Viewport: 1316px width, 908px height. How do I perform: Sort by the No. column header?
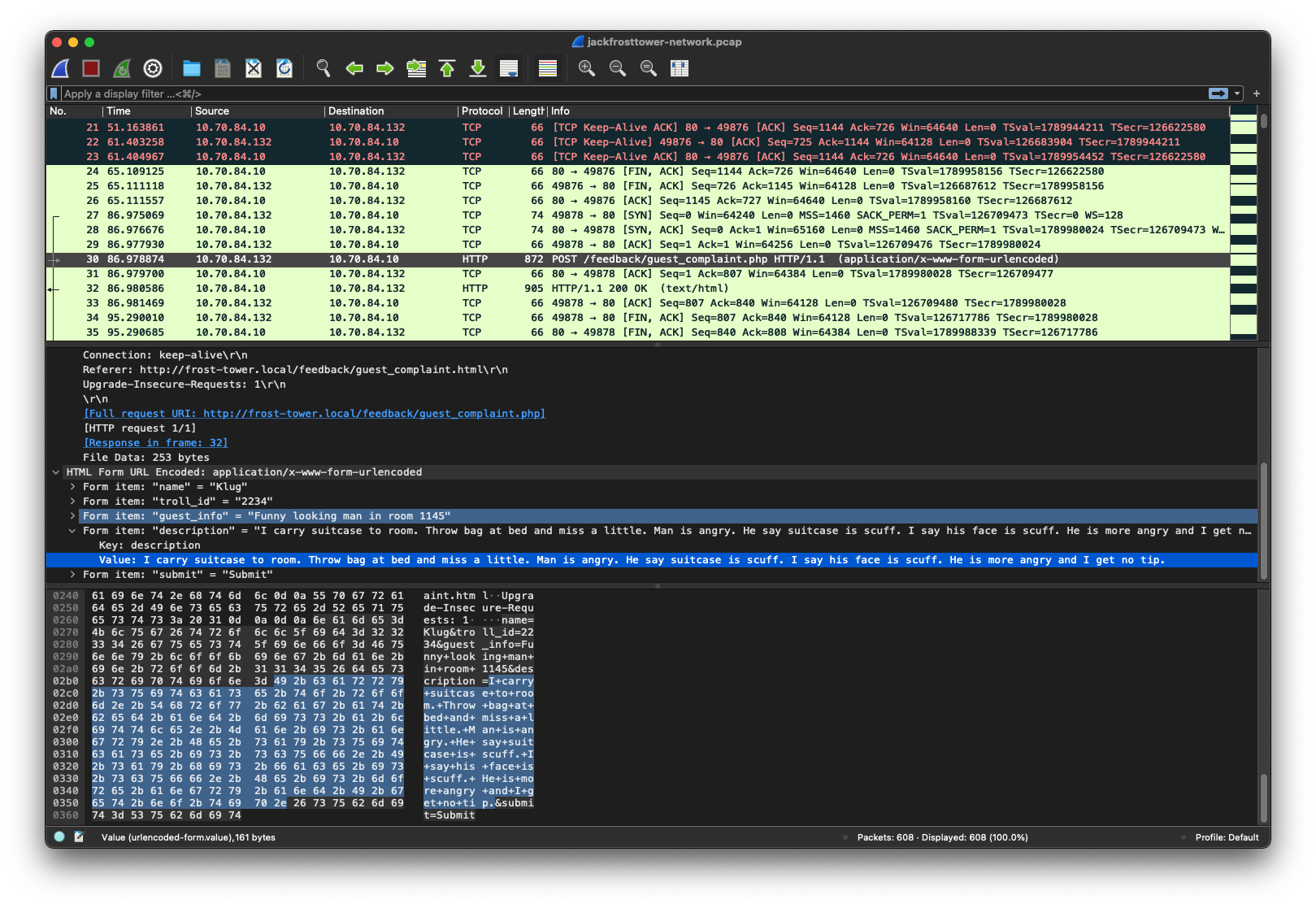[x=74, y=111]
